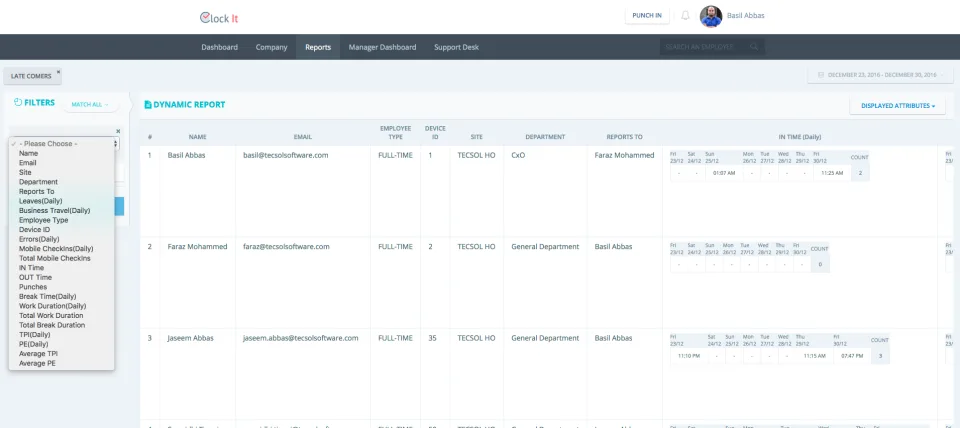Choose PE(Daily) option
Viewport: 960px width, 428px height.
pyautogui.click(x=61, y=344)
